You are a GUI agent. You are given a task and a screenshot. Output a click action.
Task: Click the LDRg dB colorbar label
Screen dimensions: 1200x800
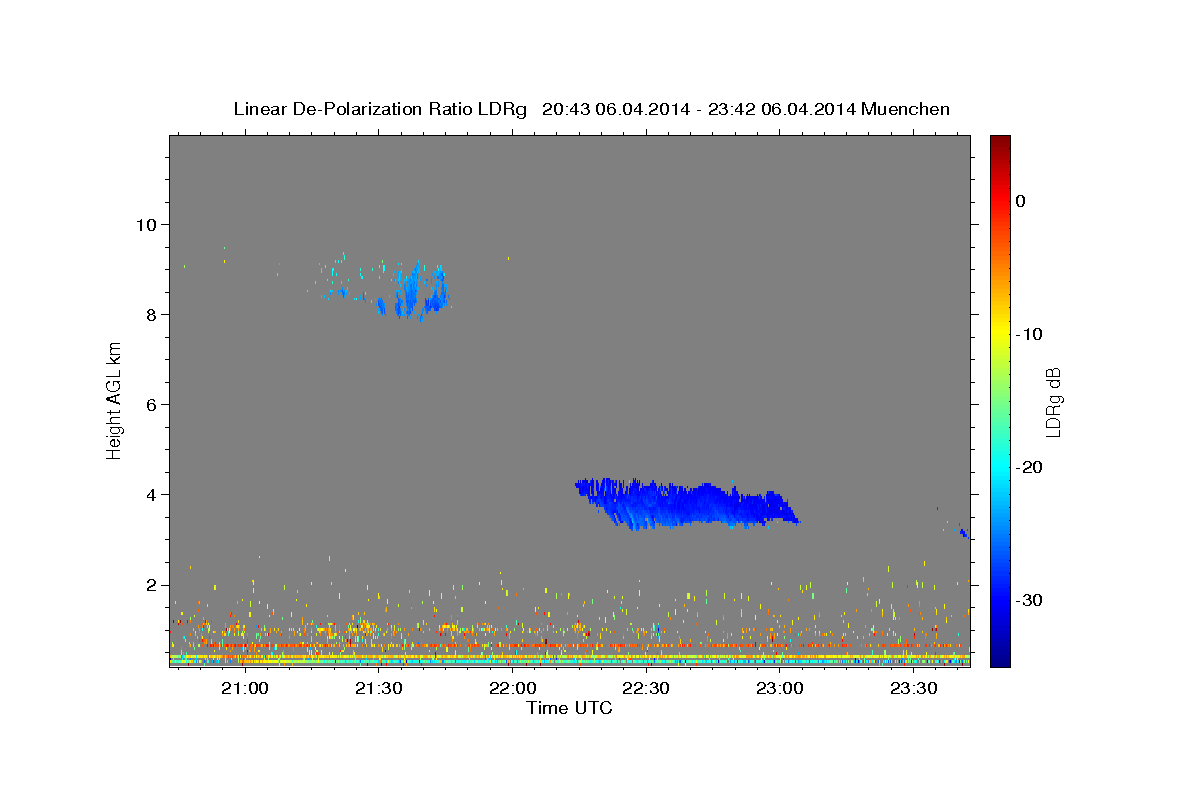coord(1053,401)
